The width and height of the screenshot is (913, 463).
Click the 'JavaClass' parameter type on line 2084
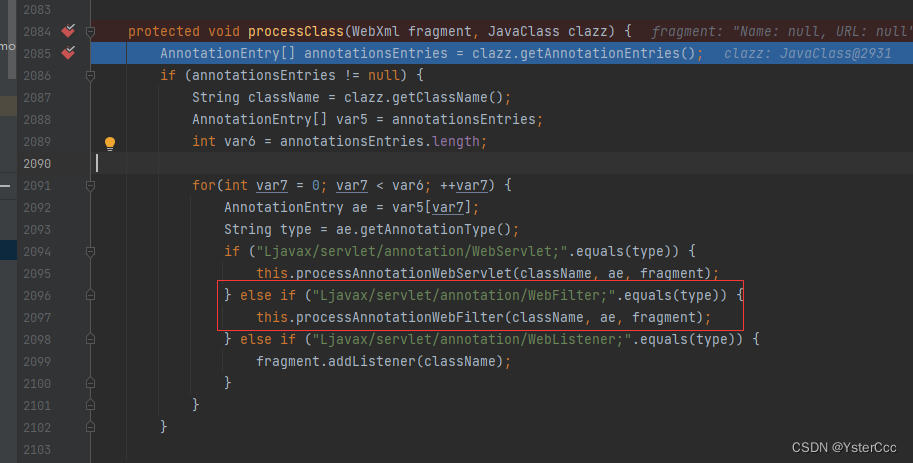[x=523, y=31]
